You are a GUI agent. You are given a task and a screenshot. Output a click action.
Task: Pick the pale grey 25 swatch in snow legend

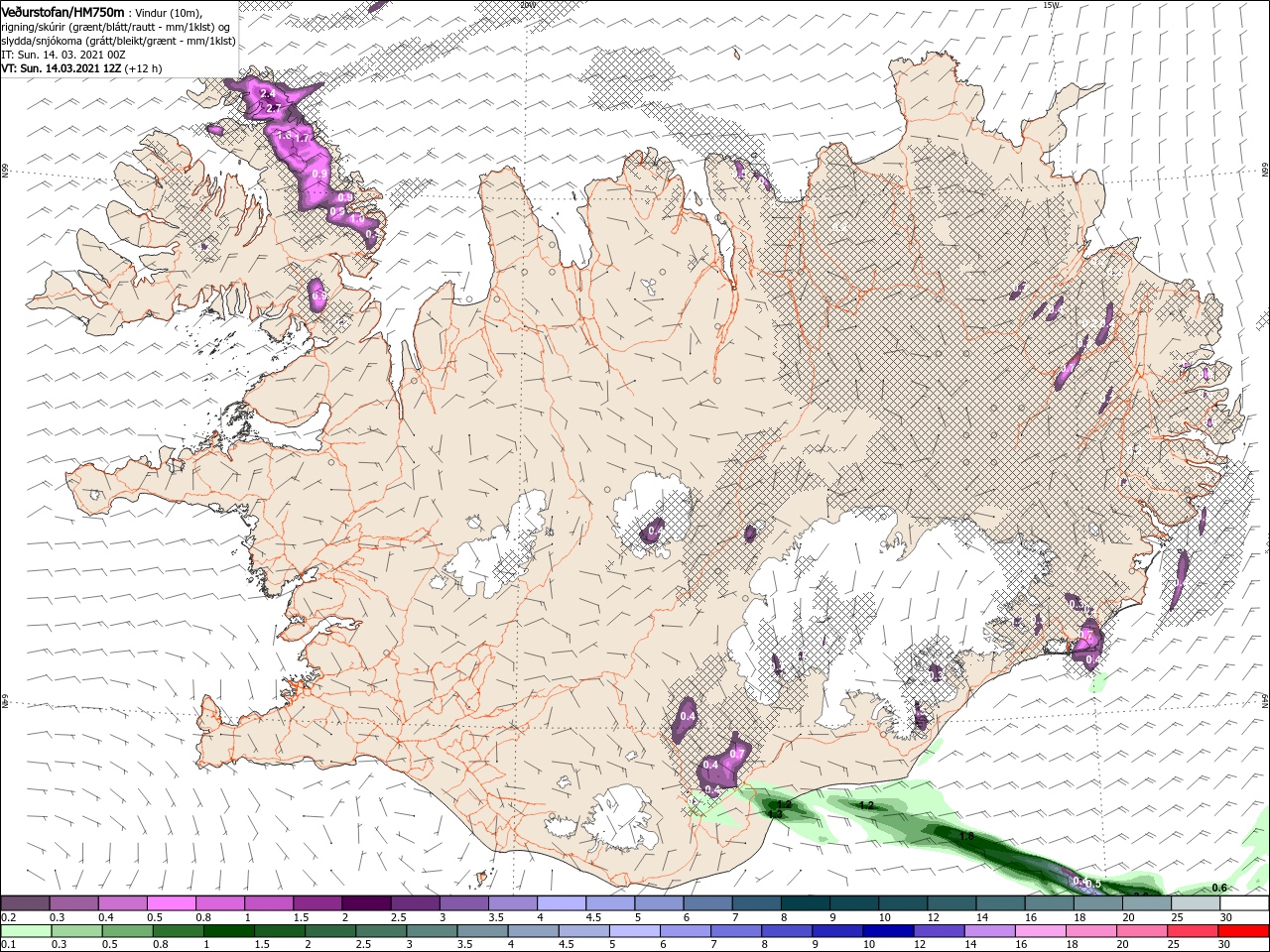click(x=1195, y=903)
